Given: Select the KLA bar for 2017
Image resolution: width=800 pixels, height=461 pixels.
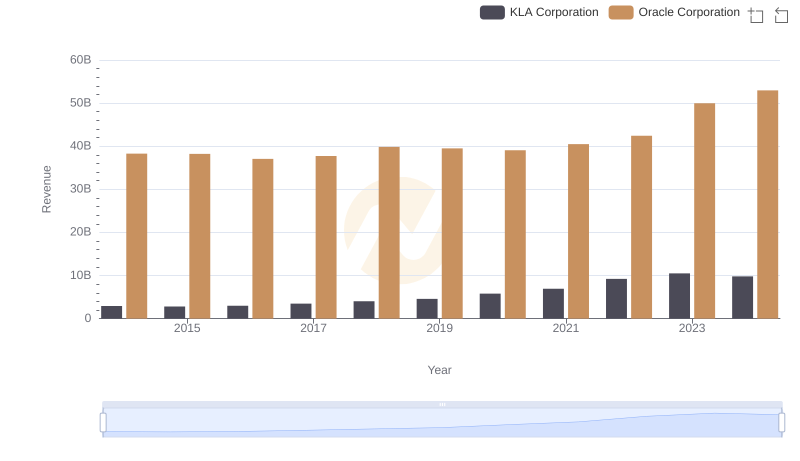Looking at the screenshot, I should click(x=301, y=311).
